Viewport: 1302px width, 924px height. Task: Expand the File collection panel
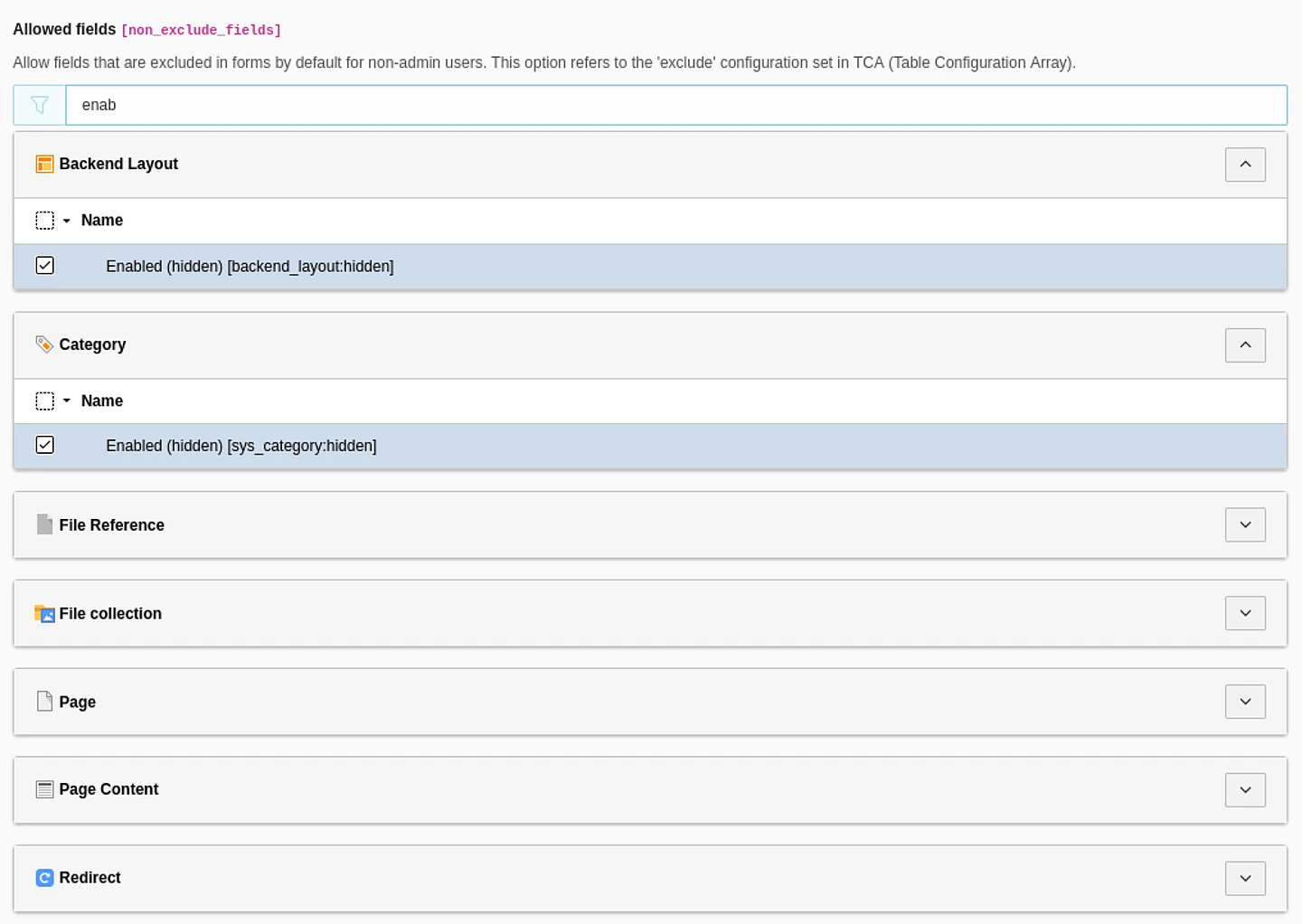(1245, 614)
